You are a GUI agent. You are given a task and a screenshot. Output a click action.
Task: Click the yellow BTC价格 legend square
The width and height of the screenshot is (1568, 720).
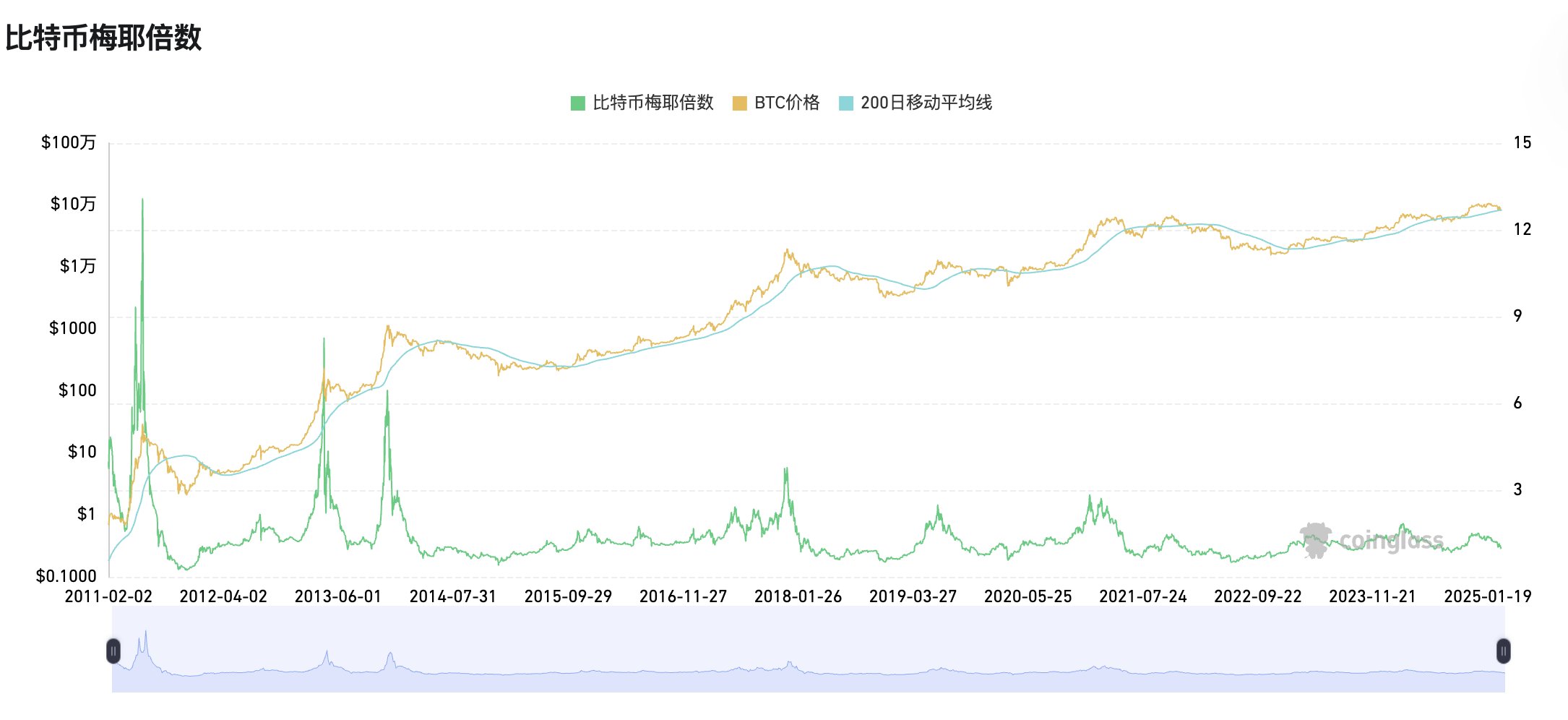738,103
